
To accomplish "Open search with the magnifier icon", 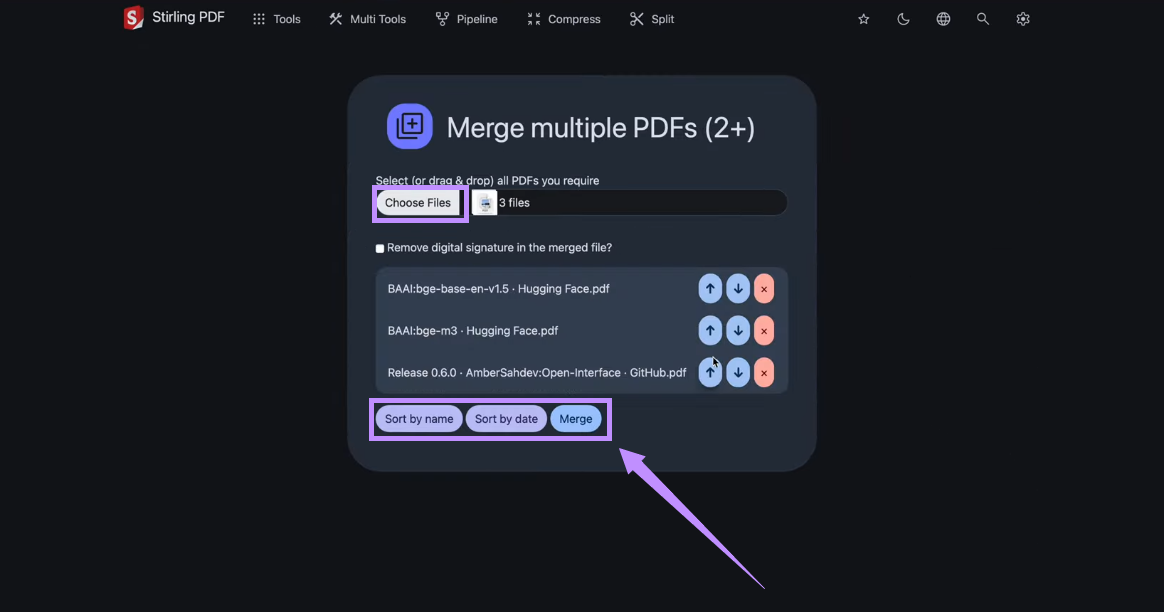I will click(x=983, y=18).
